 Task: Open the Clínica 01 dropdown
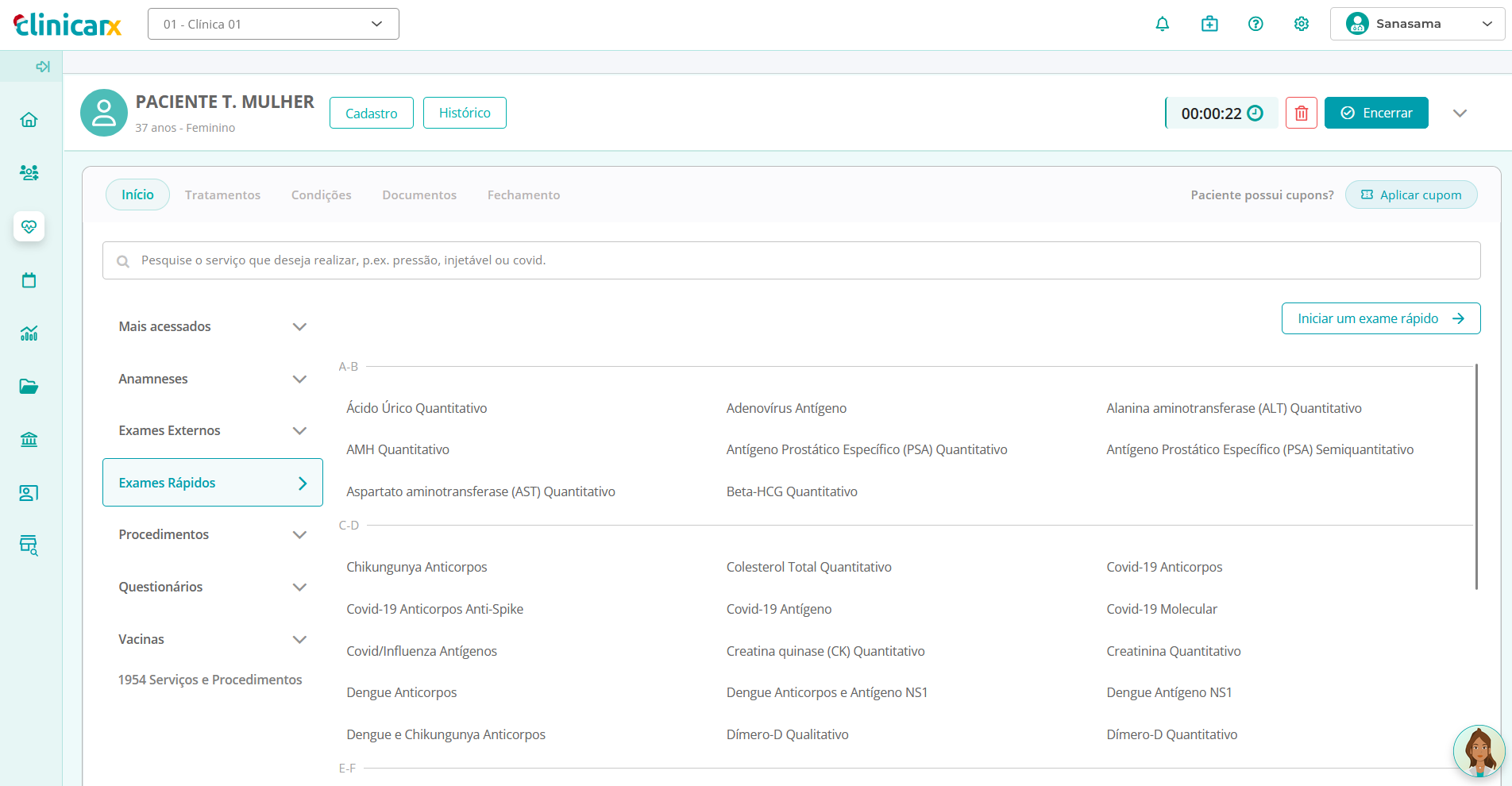273,24
